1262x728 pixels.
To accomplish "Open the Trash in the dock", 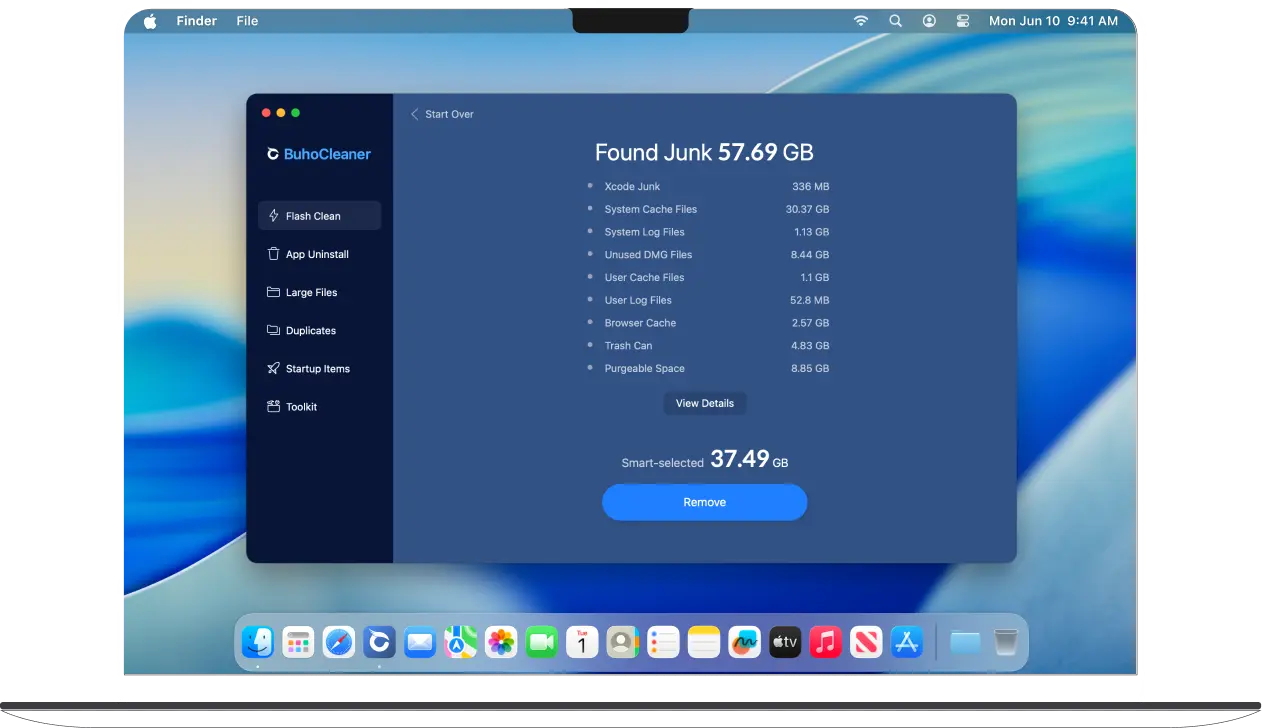I will click(1005, 641).
